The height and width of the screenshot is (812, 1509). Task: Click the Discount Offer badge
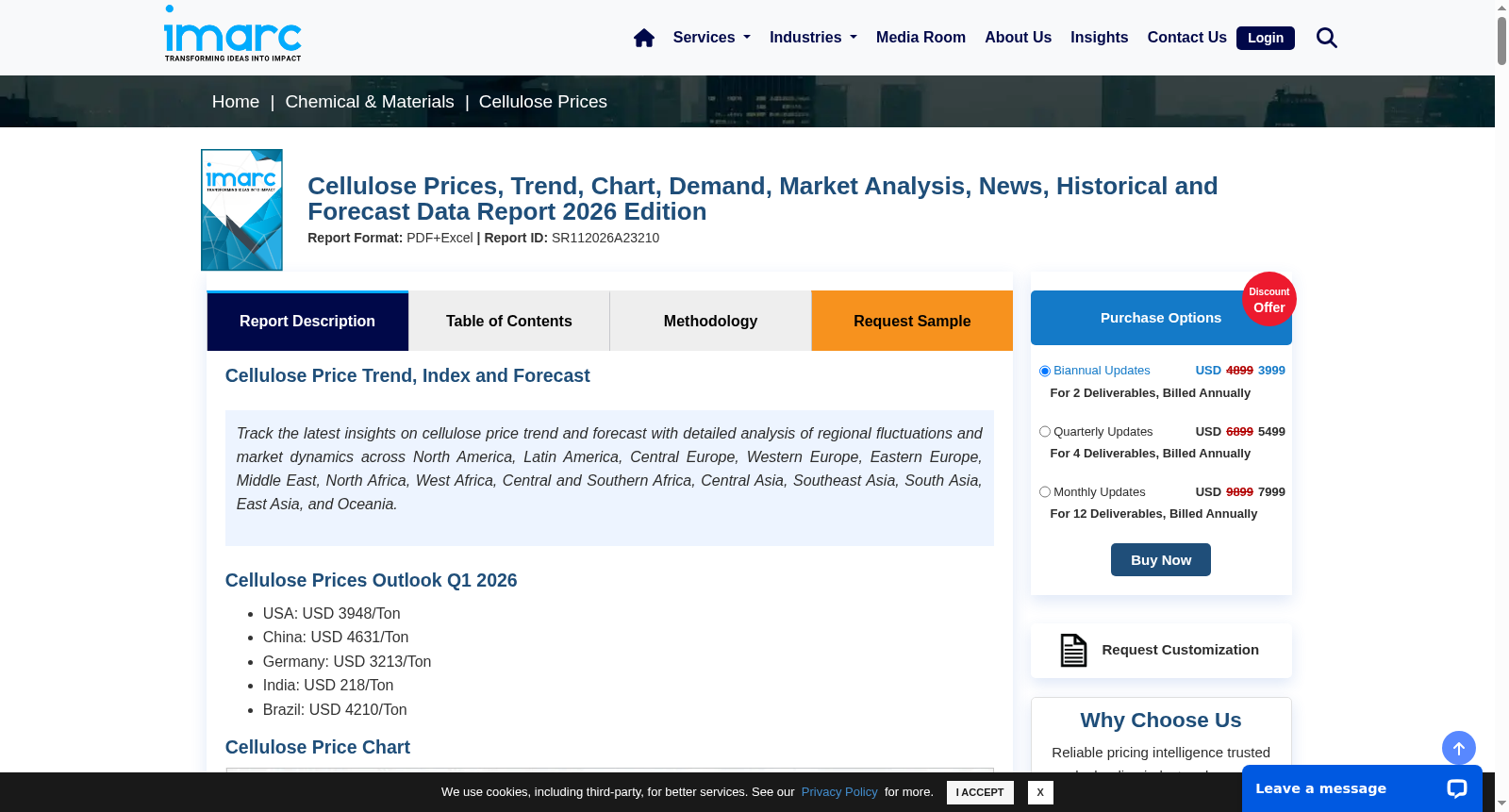click(1269, 300)
